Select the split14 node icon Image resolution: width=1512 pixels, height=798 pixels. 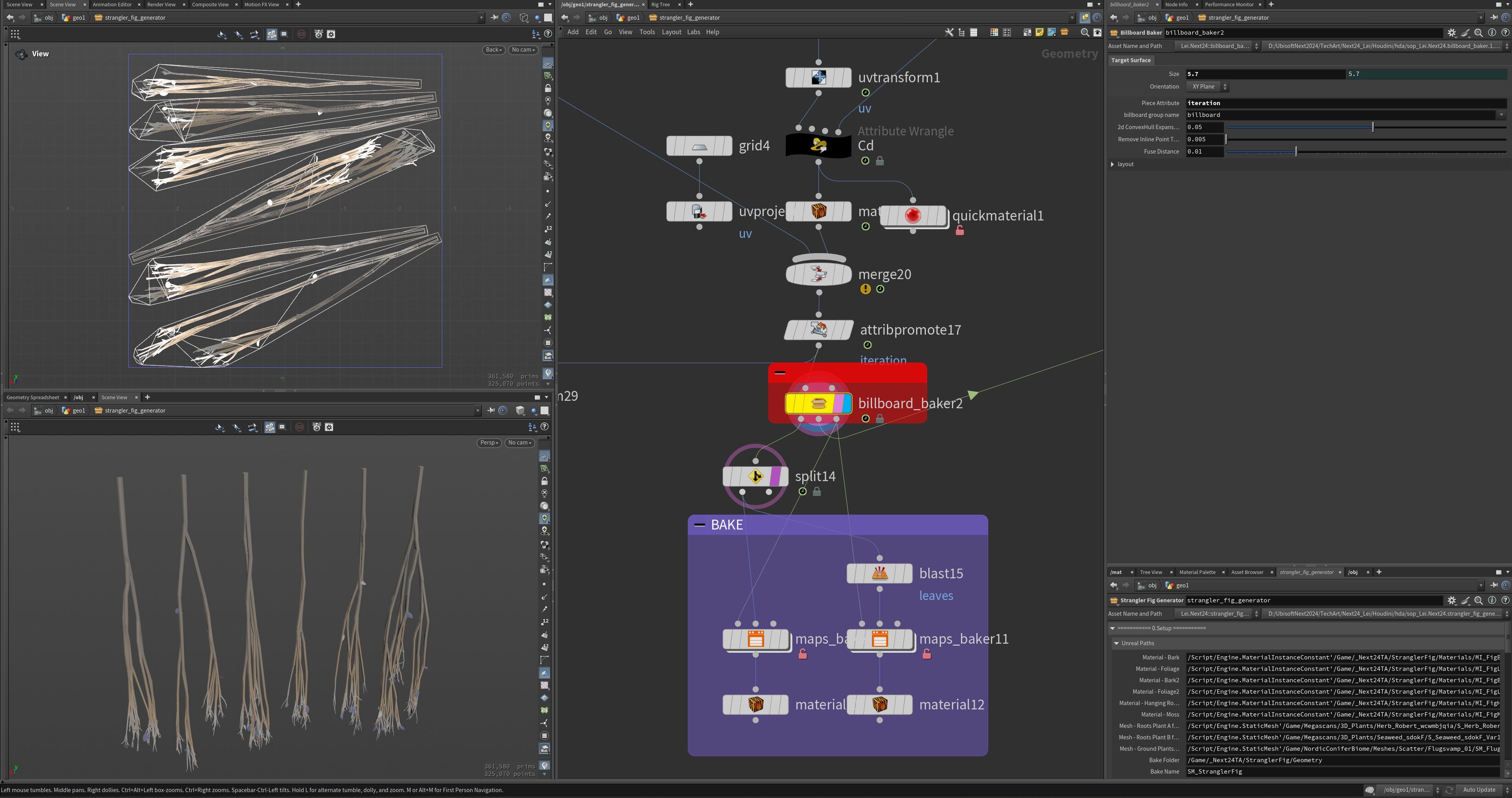[x=755, y=476]
